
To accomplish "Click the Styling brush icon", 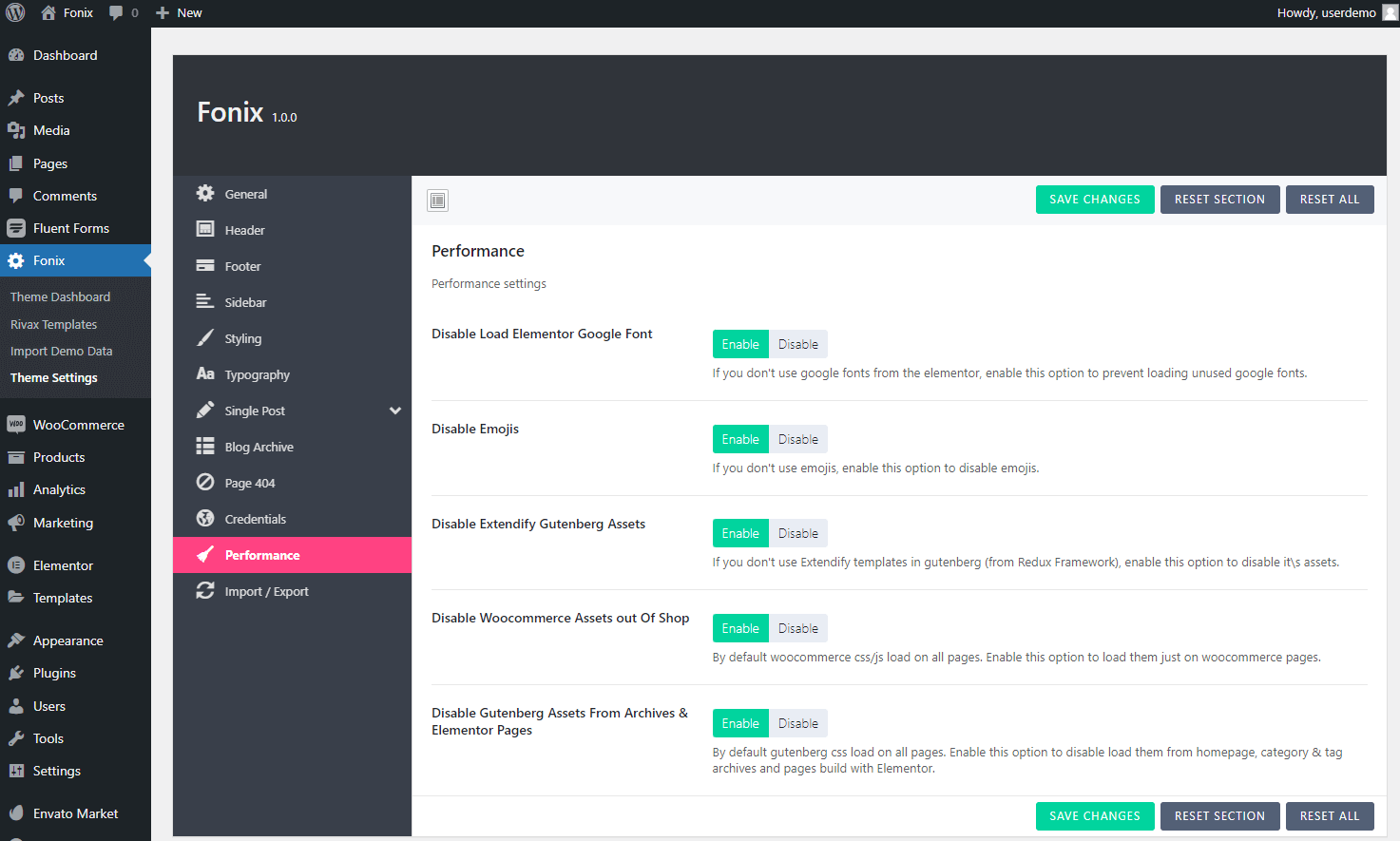I will click(205, 338).
